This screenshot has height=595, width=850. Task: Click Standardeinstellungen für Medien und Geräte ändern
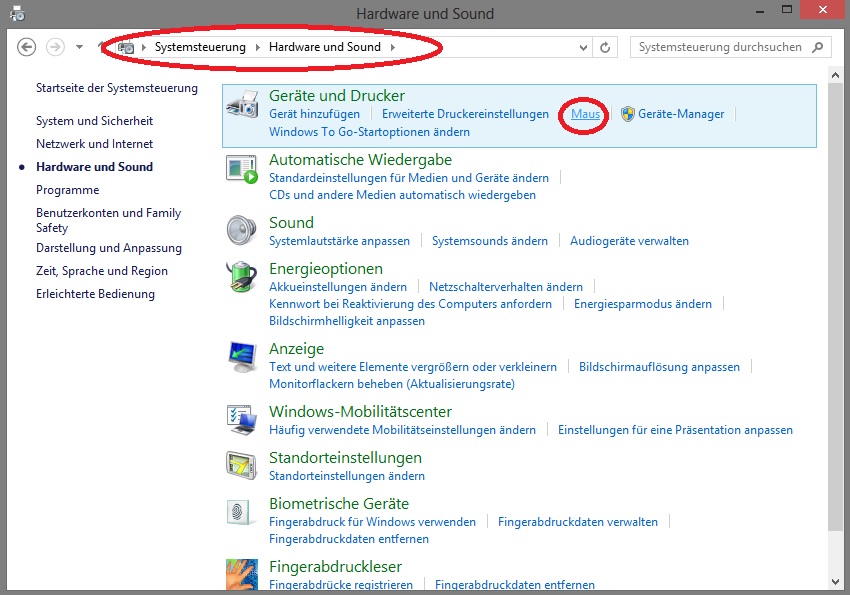409,178
